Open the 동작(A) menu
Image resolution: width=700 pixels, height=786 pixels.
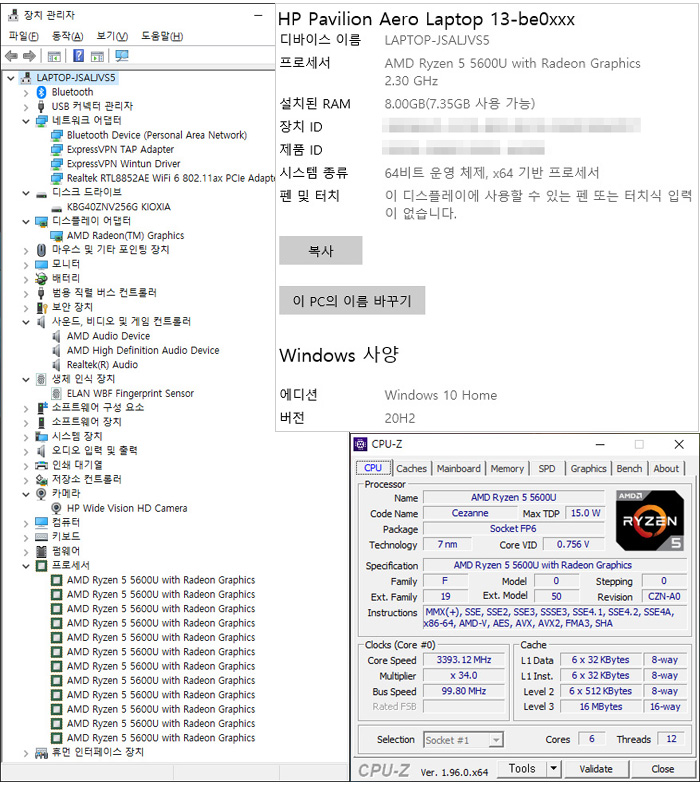tap(68, 36)
